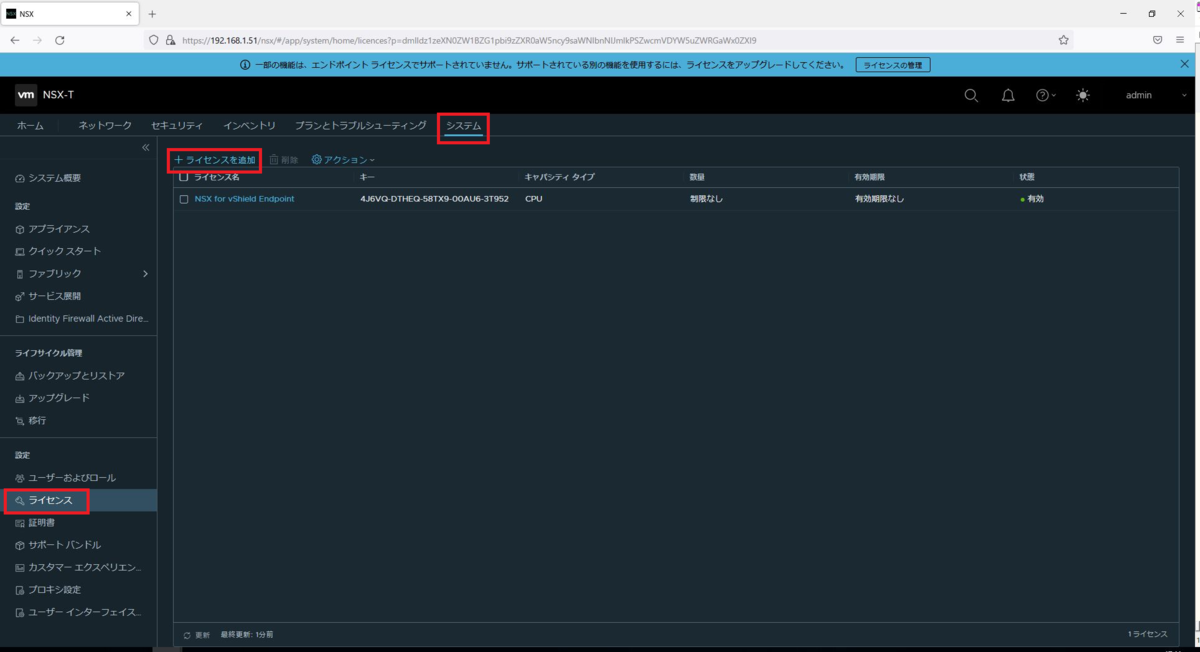Sort by キャパシティ タイプ column header

[x=560, y=177]
